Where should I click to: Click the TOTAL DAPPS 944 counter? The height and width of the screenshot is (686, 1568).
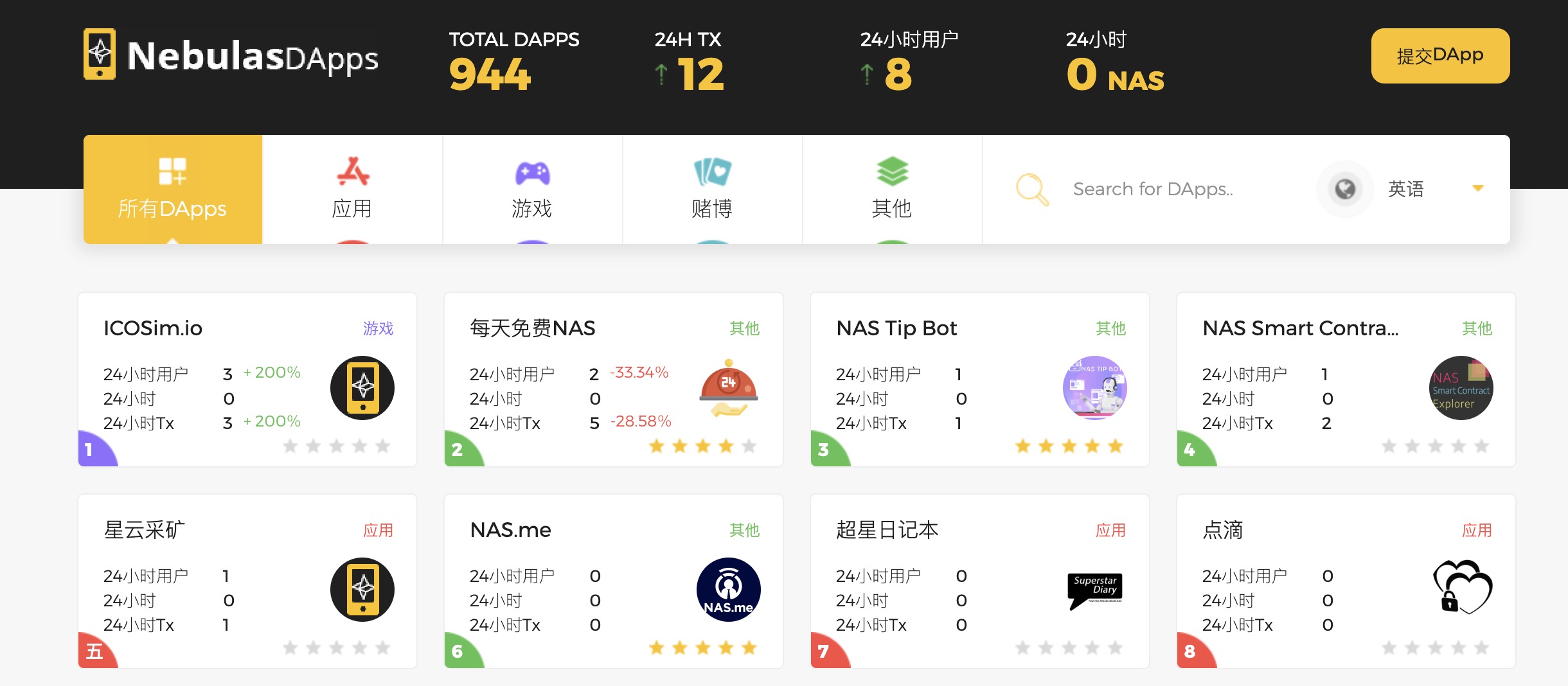(514, 61)
